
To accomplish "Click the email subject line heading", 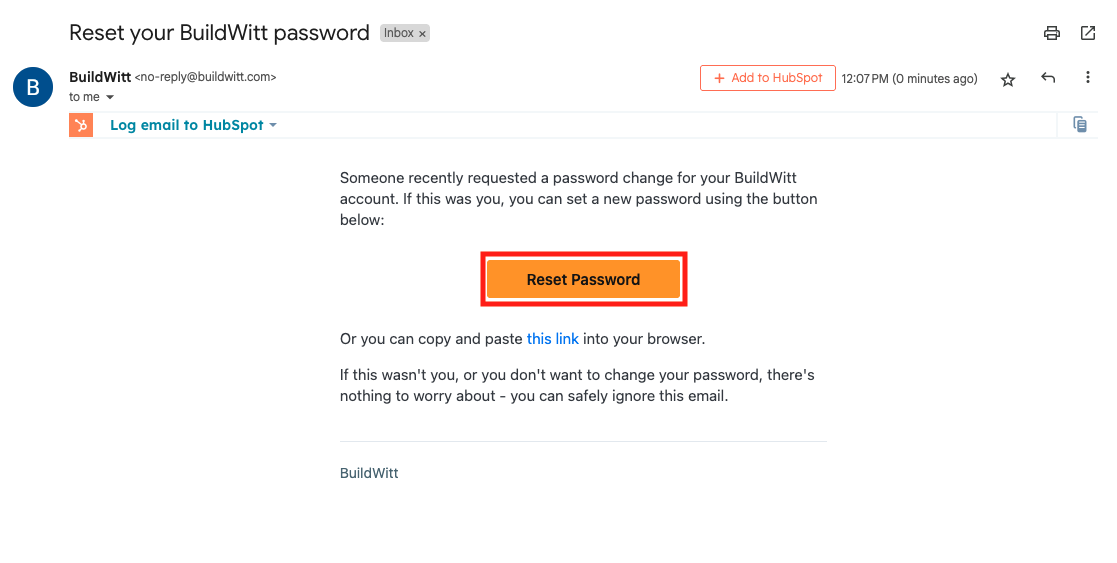I will [219, 33].
